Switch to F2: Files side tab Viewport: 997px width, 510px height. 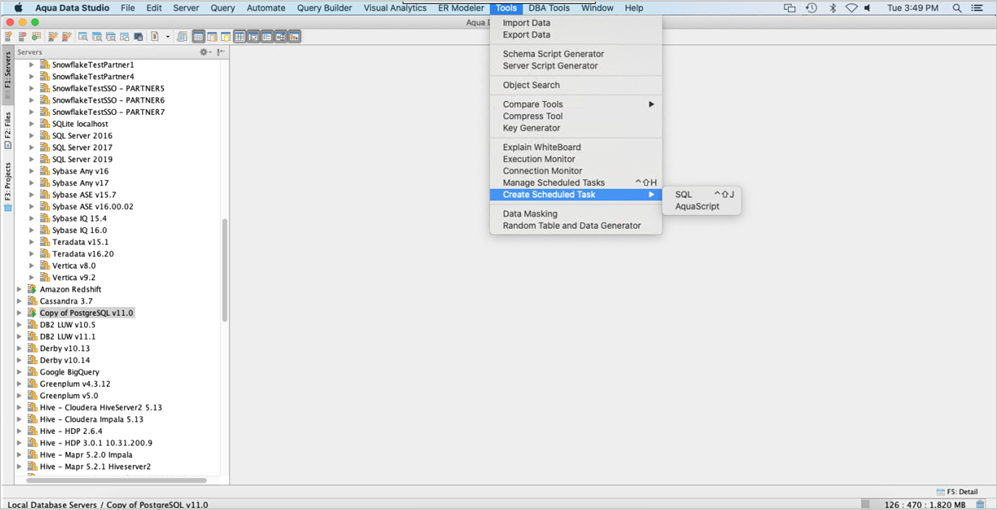[x=8, y=130]
